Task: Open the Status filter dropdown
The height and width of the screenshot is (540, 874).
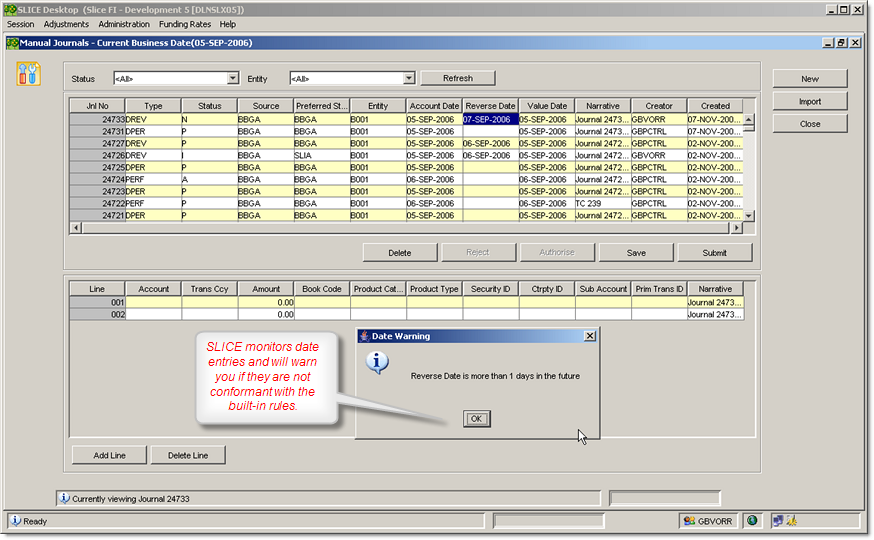Action: 233,78
